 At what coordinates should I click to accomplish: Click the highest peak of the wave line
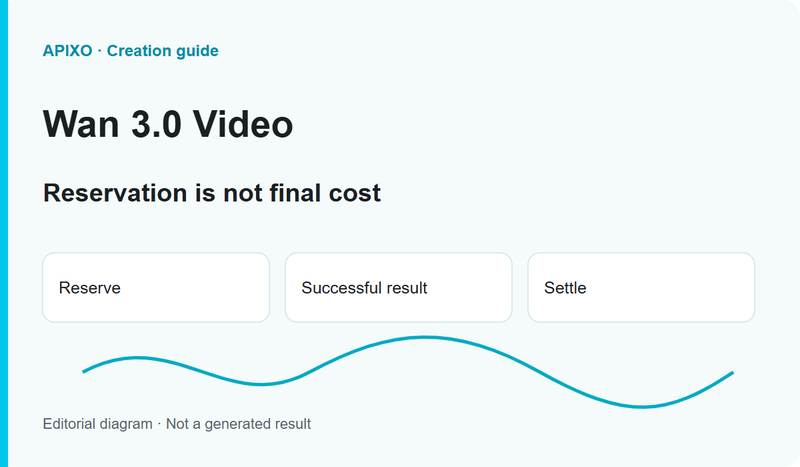pos(424,337)
